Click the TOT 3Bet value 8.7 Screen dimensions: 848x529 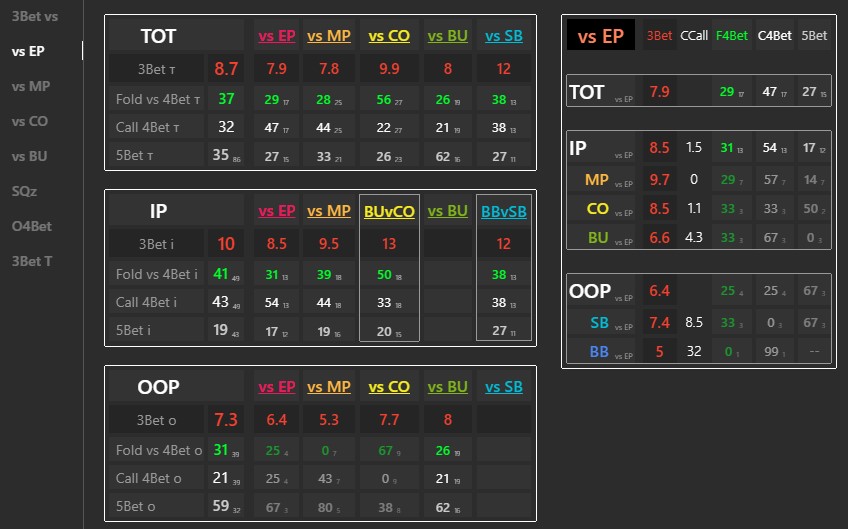coord(226,70)
